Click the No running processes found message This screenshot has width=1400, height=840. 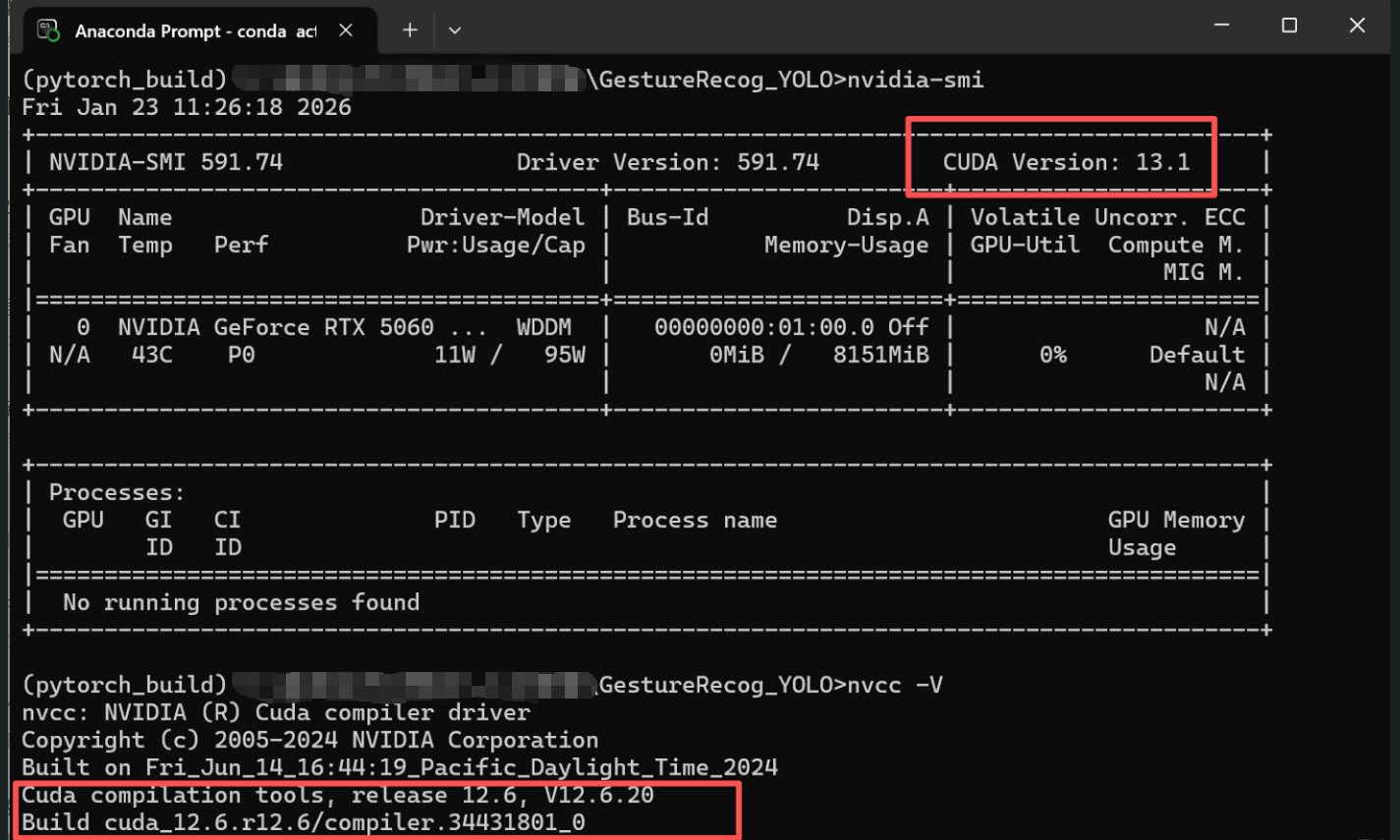click(242, 602)
